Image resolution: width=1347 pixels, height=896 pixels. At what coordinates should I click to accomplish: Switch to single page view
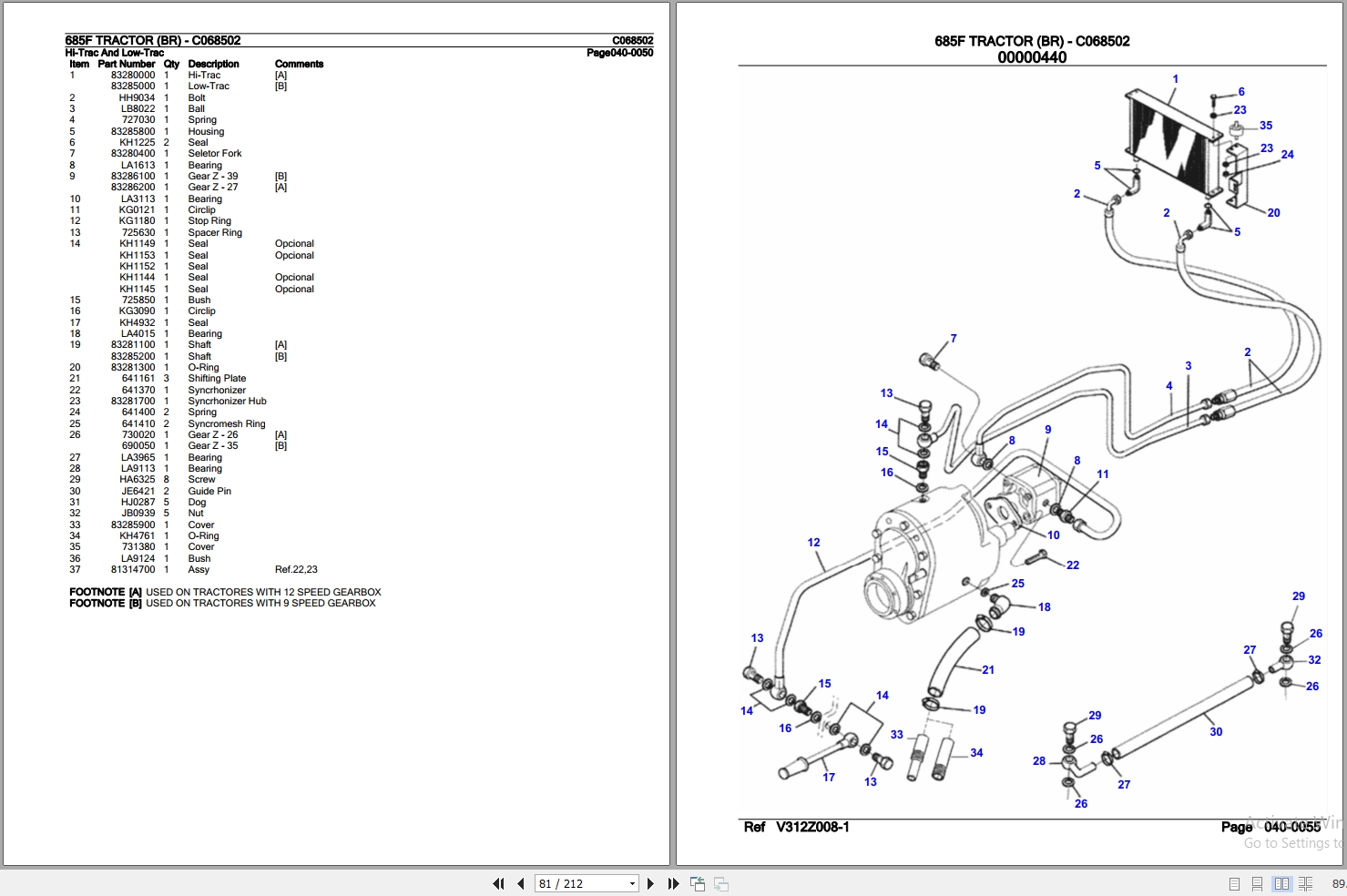point(1234,883)
